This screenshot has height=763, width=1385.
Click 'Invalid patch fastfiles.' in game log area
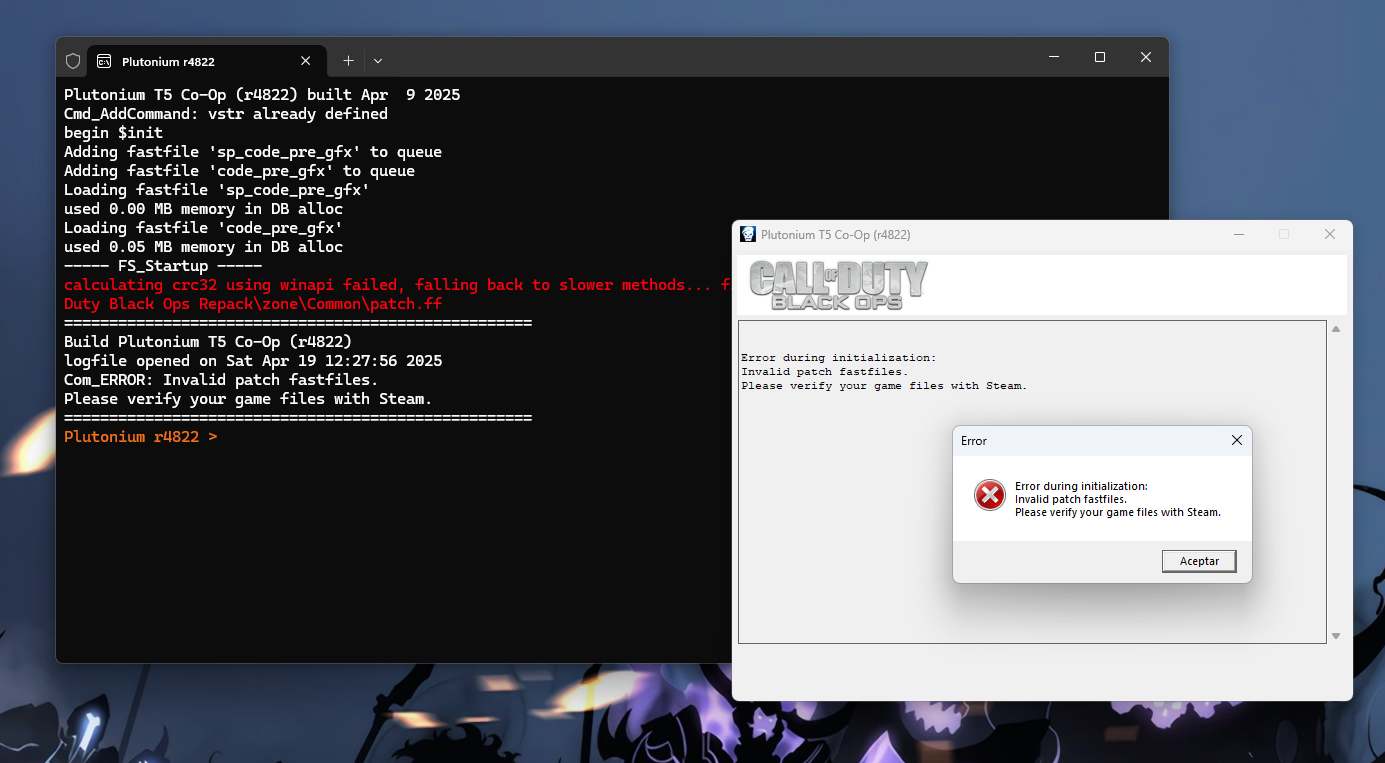click(824, 372)
